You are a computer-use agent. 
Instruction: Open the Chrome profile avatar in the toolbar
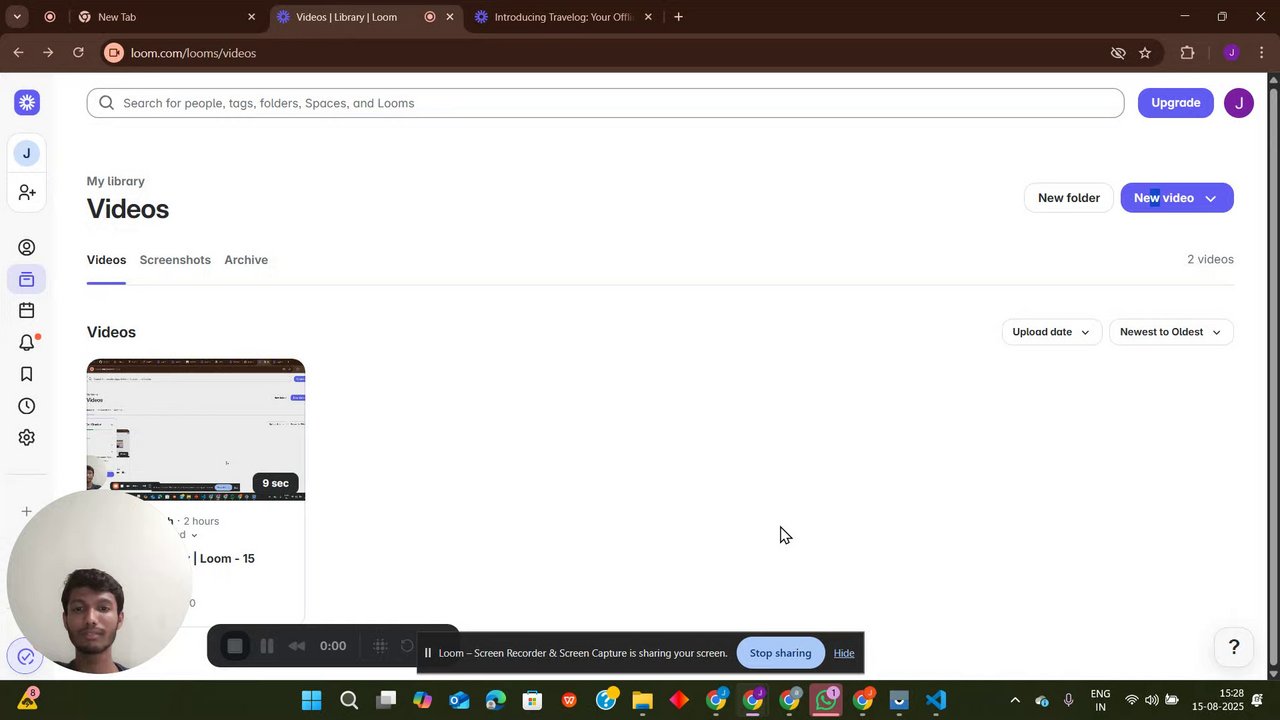(1231, 53)
